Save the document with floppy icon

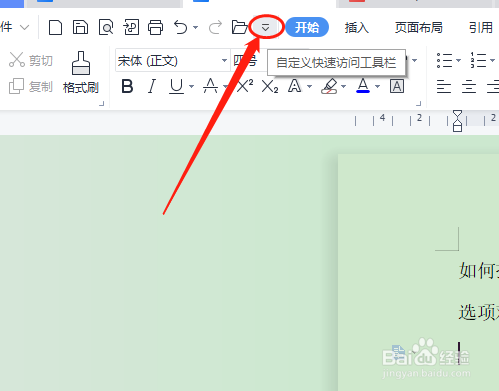point(80,27)
